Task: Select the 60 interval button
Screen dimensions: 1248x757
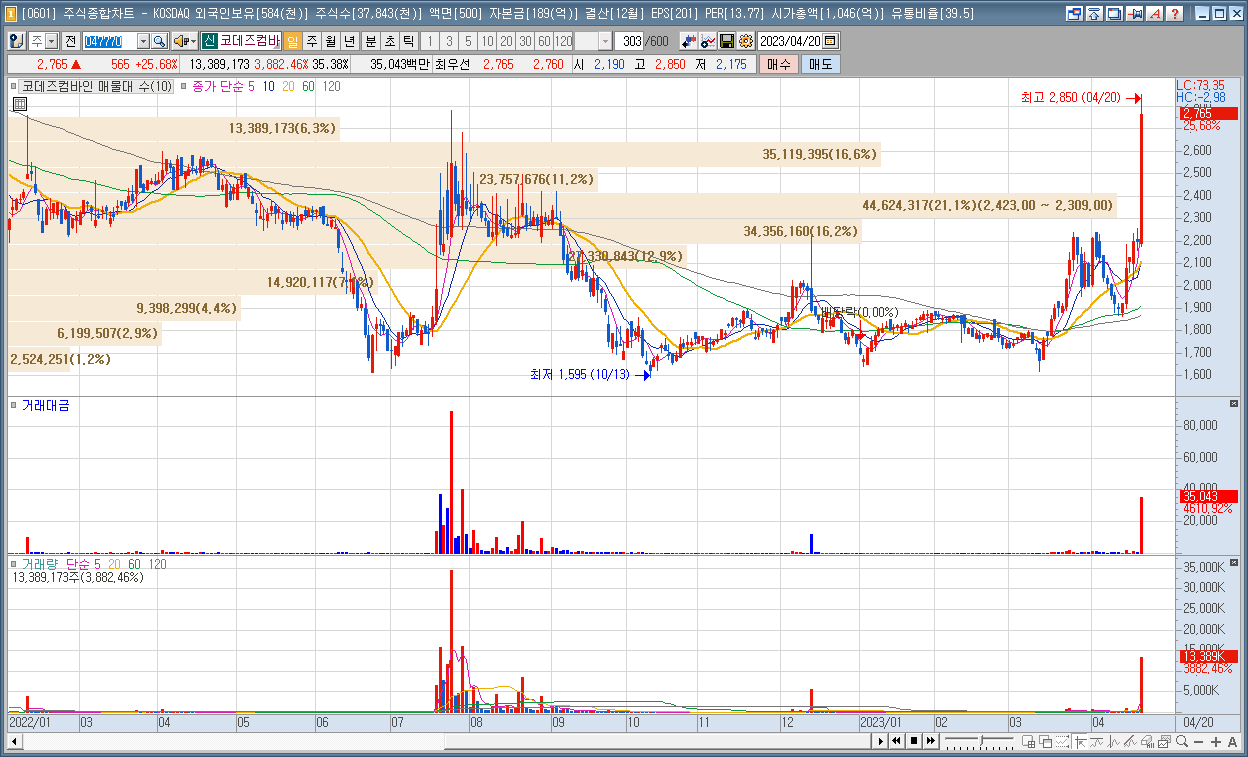Action: coord(543,41)
